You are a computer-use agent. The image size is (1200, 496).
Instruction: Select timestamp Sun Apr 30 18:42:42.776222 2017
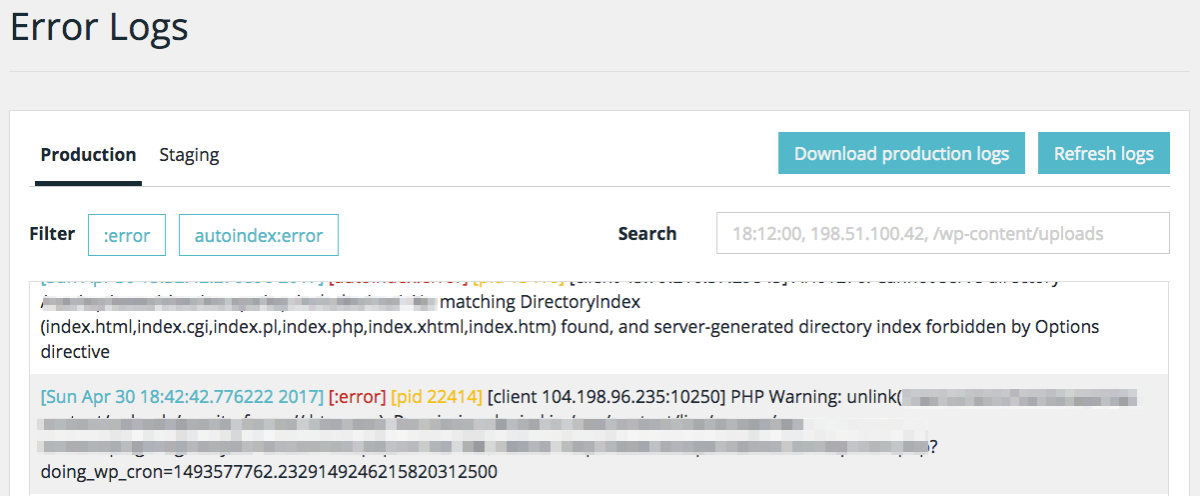tap(183, 397)
